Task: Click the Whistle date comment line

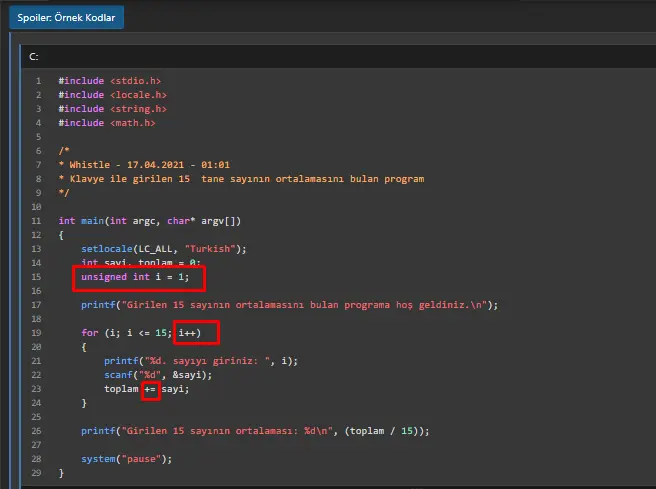Action: click(146, 165)
